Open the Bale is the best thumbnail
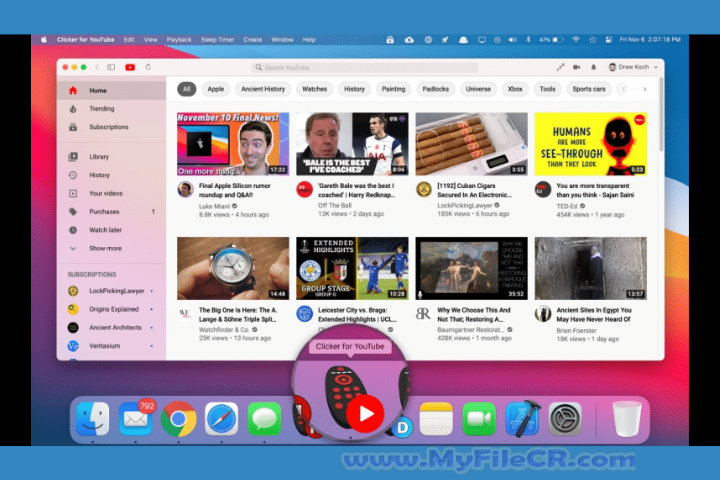The image size is (720, 480). tap(352, 144)
